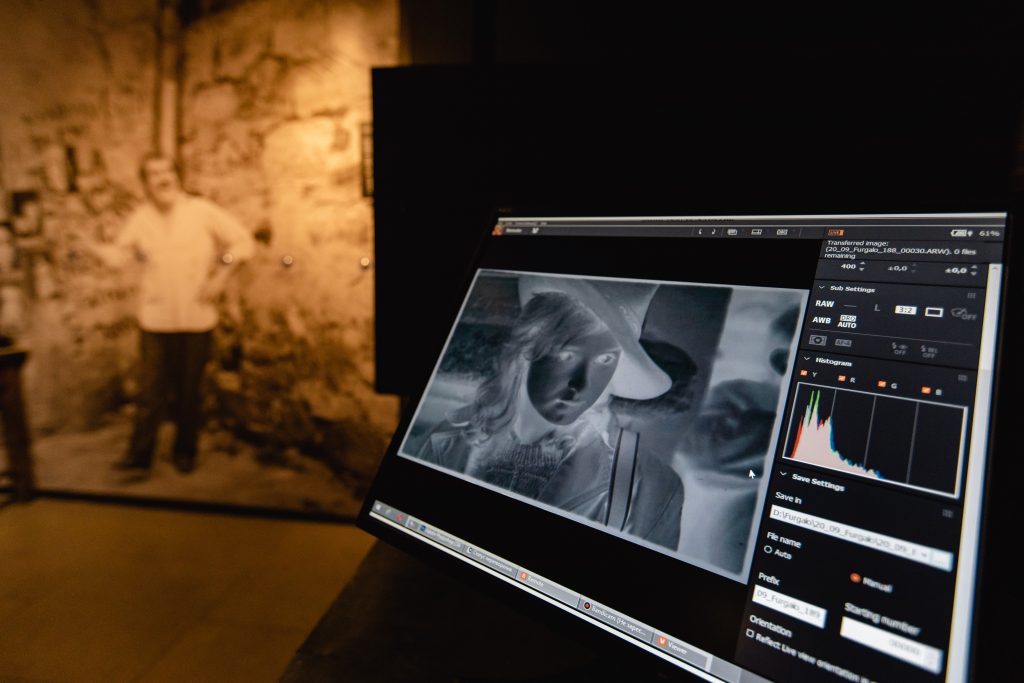Click the RAW file format icon
1024x683 pixels.
tap(824, 304)
